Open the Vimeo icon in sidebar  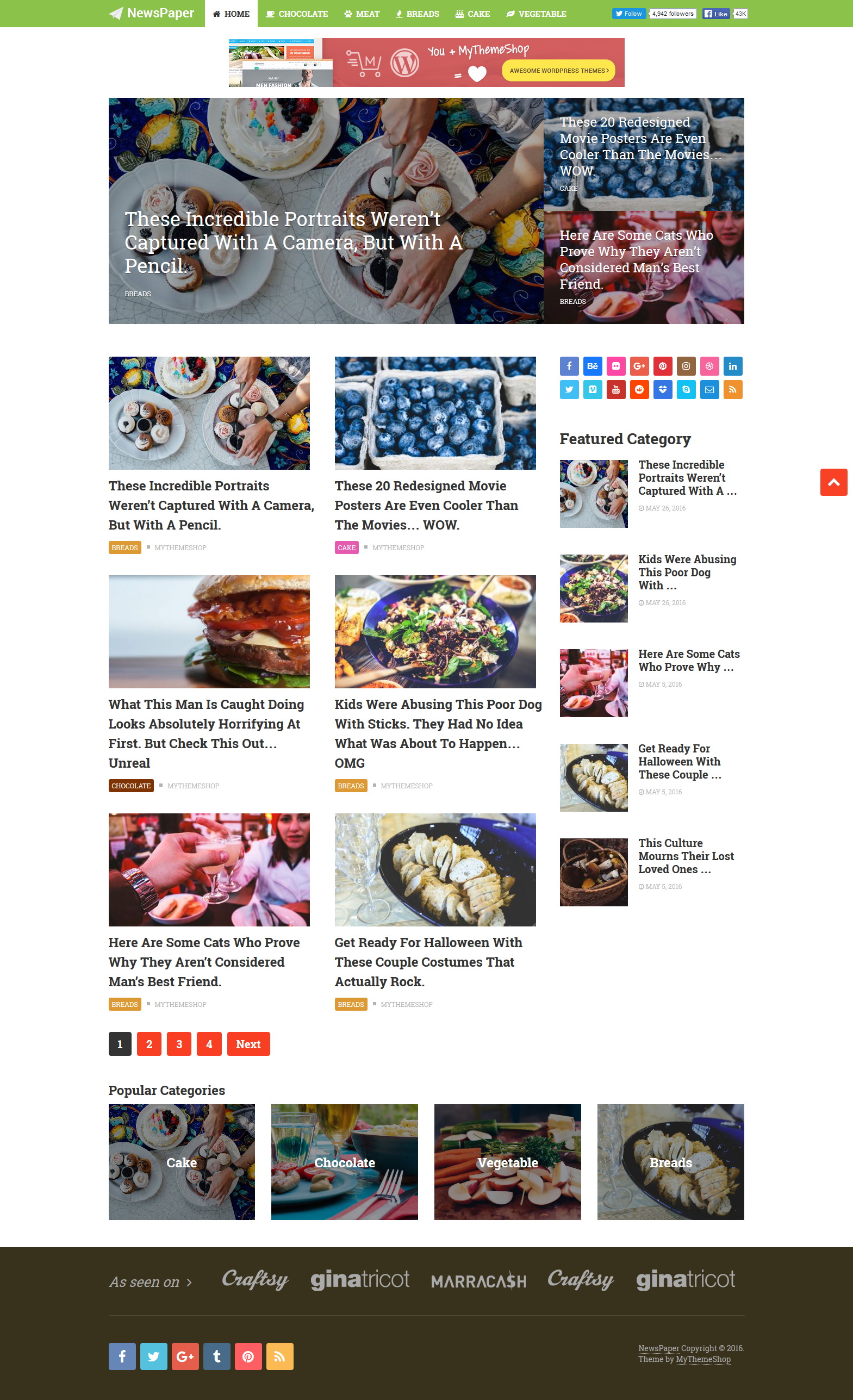coord(592,389)
